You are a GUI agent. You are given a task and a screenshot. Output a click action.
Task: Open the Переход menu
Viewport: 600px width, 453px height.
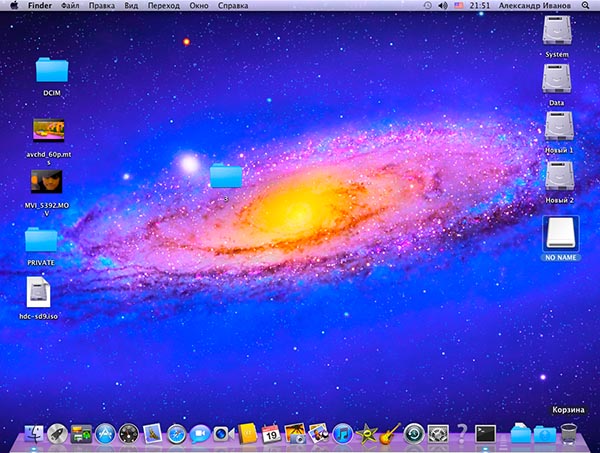tap(163, 5)
